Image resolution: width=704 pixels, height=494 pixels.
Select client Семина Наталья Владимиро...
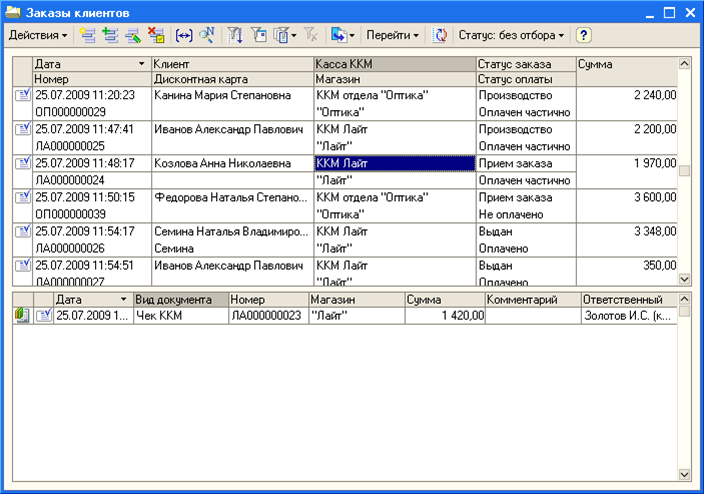point(231,232)
